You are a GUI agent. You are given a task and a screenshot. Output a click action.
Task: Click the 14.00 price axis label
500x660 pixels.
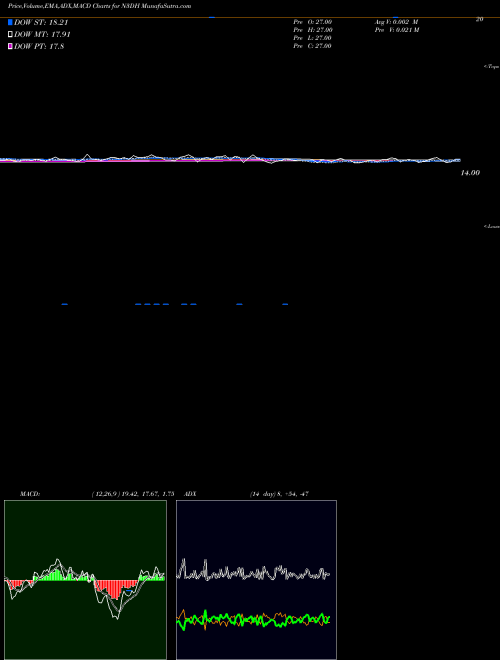470,173
